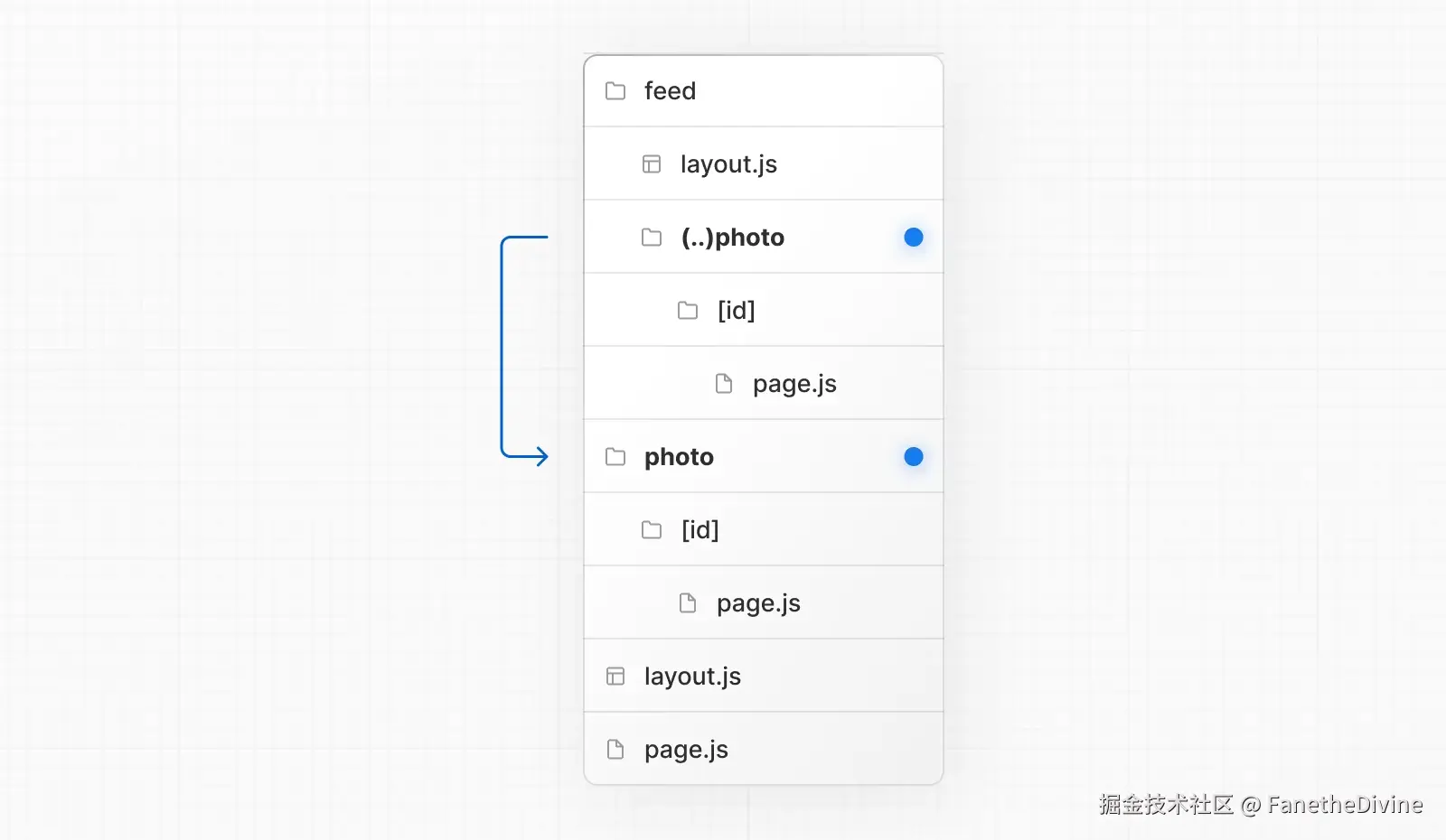Click the feed folder icon
This screenshot has height=840, width=1446.
[x=615, y=91]
